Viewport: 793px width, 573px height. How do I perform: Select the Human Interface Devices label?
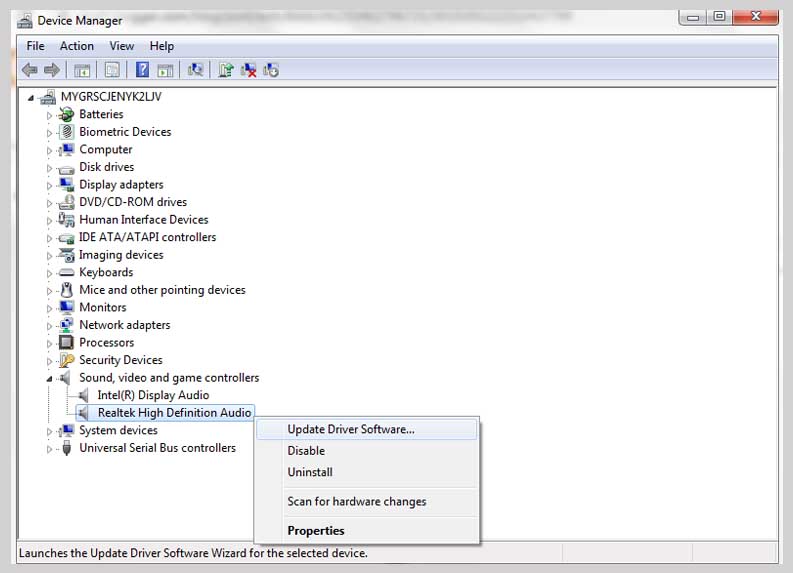pos(144,219)
